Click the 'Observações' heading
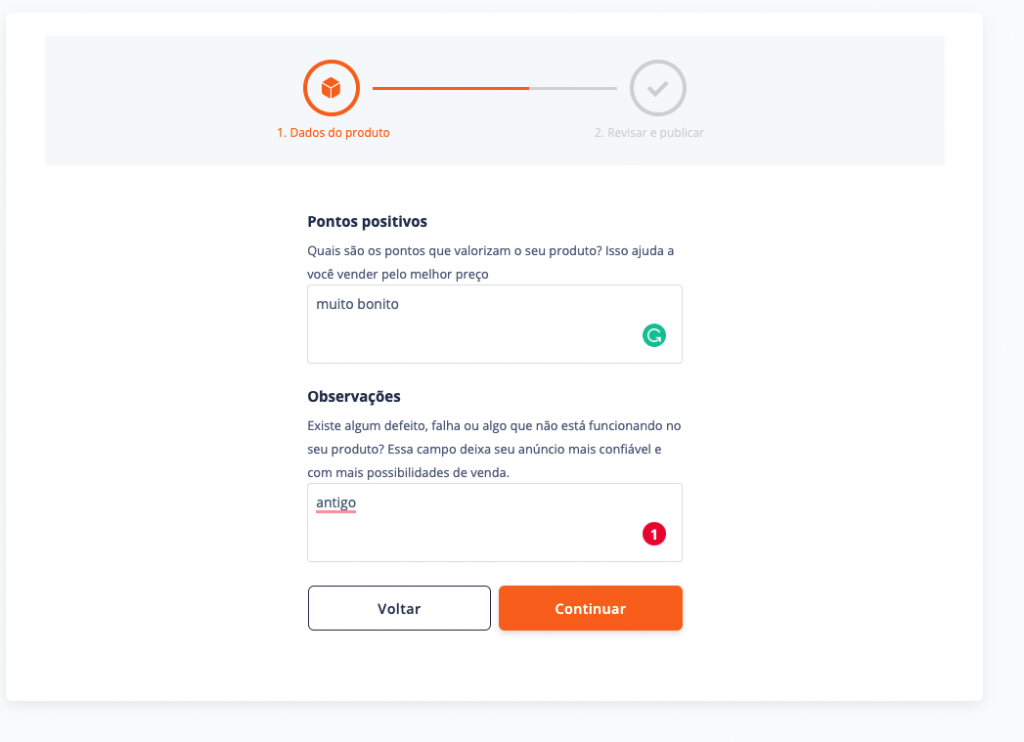Image resolution: width=1024 pixels, height=742 pixels. 354,397
